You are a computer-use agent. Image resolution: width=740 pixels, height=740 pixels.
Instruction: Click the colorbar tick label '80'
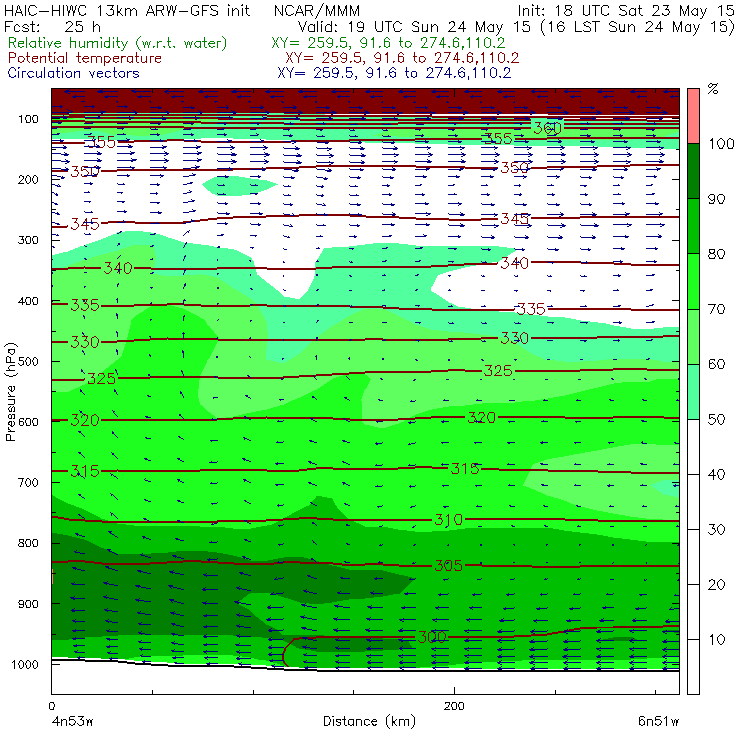coord(716,254)
